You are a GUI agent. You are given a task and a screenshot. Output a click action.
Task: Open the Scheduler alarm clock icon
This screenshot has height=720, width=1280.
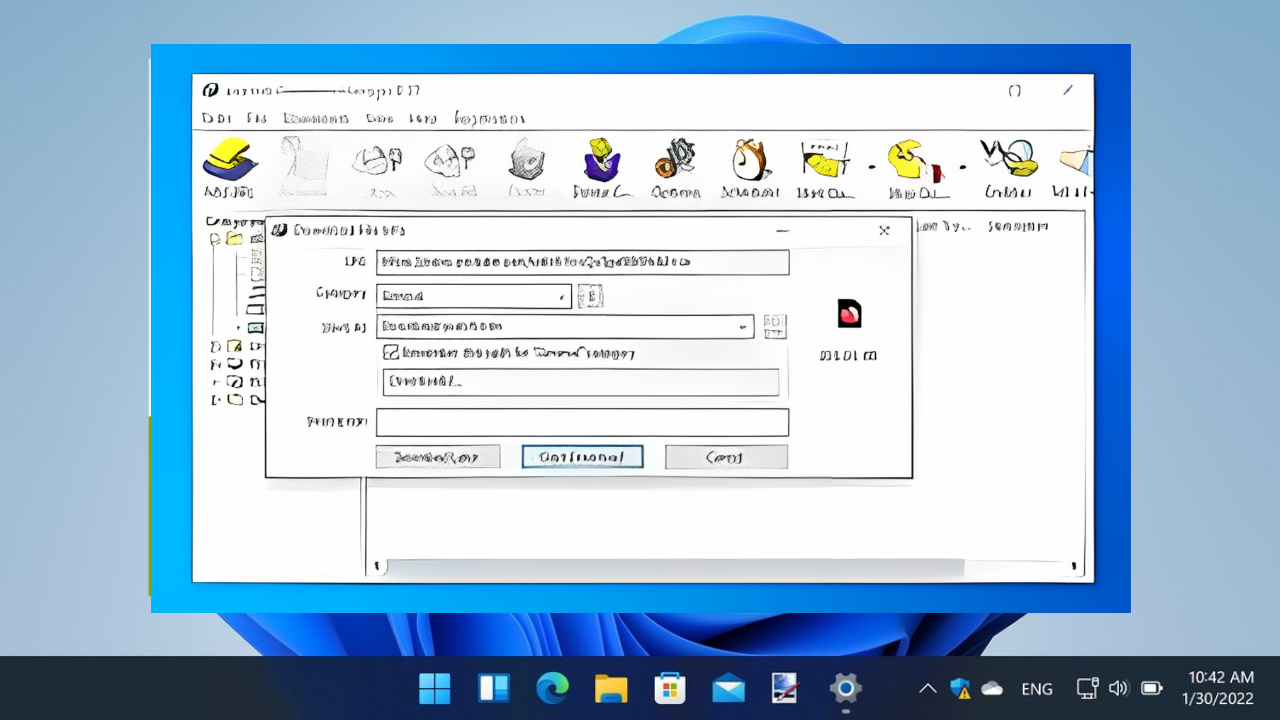pyautogui.click(x=750, y=167)
